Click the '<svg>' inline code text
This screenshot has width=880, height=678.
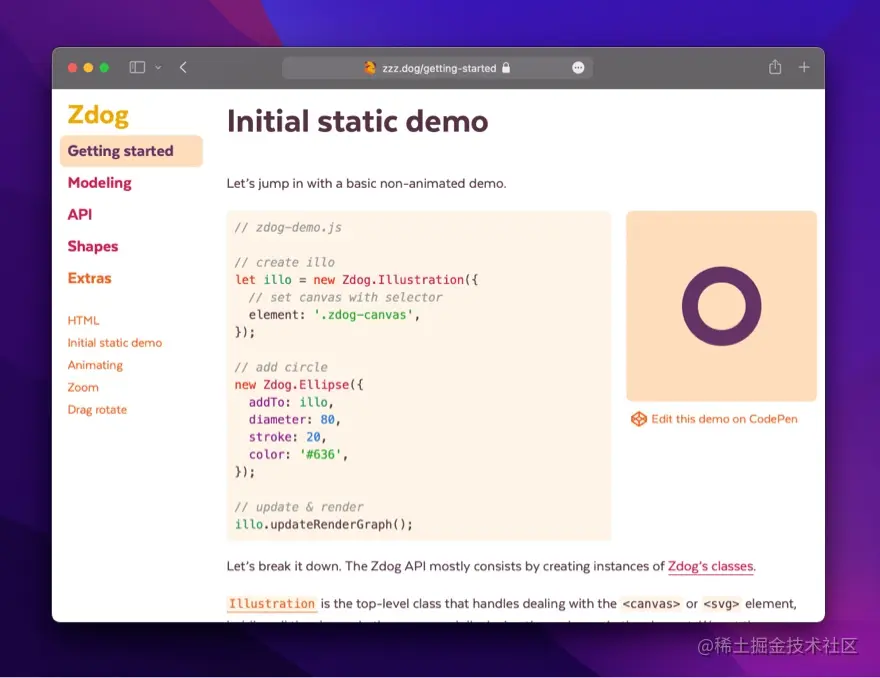[721, 604]
